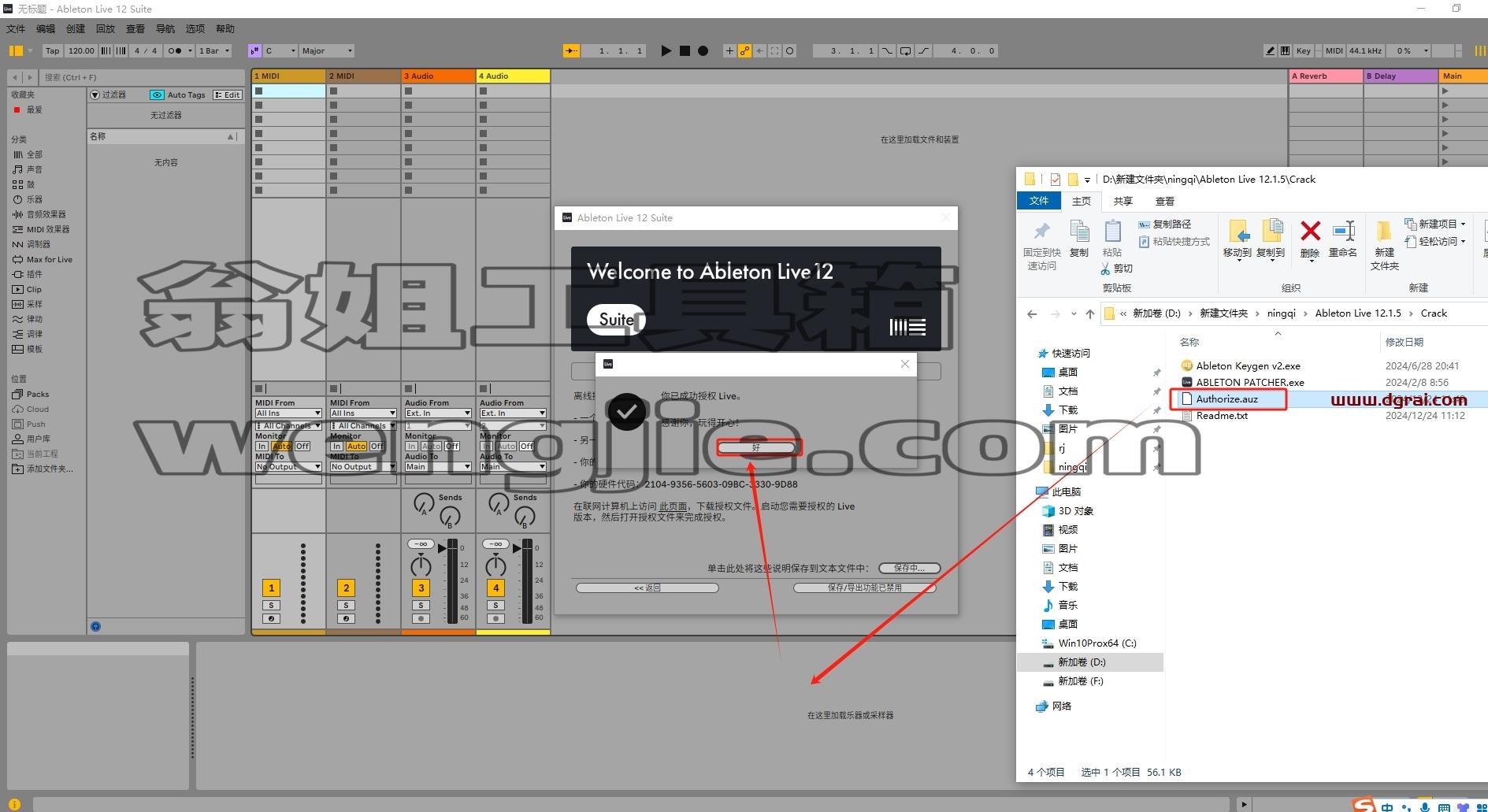Open the root note C dropdown

pos(280,50)
